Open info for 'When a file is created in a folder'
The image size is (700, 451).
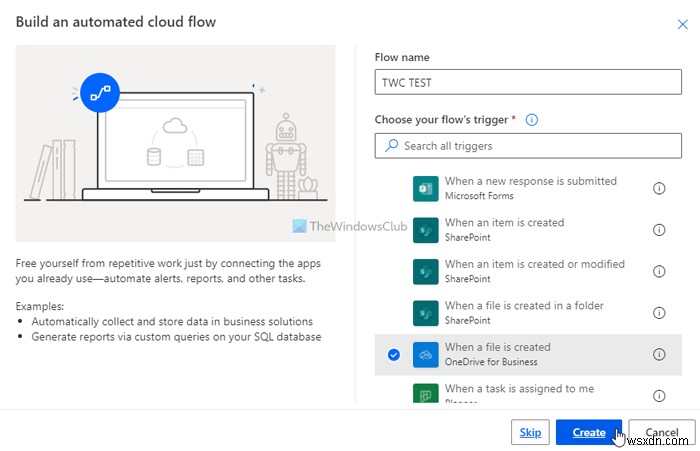point(659,313)
